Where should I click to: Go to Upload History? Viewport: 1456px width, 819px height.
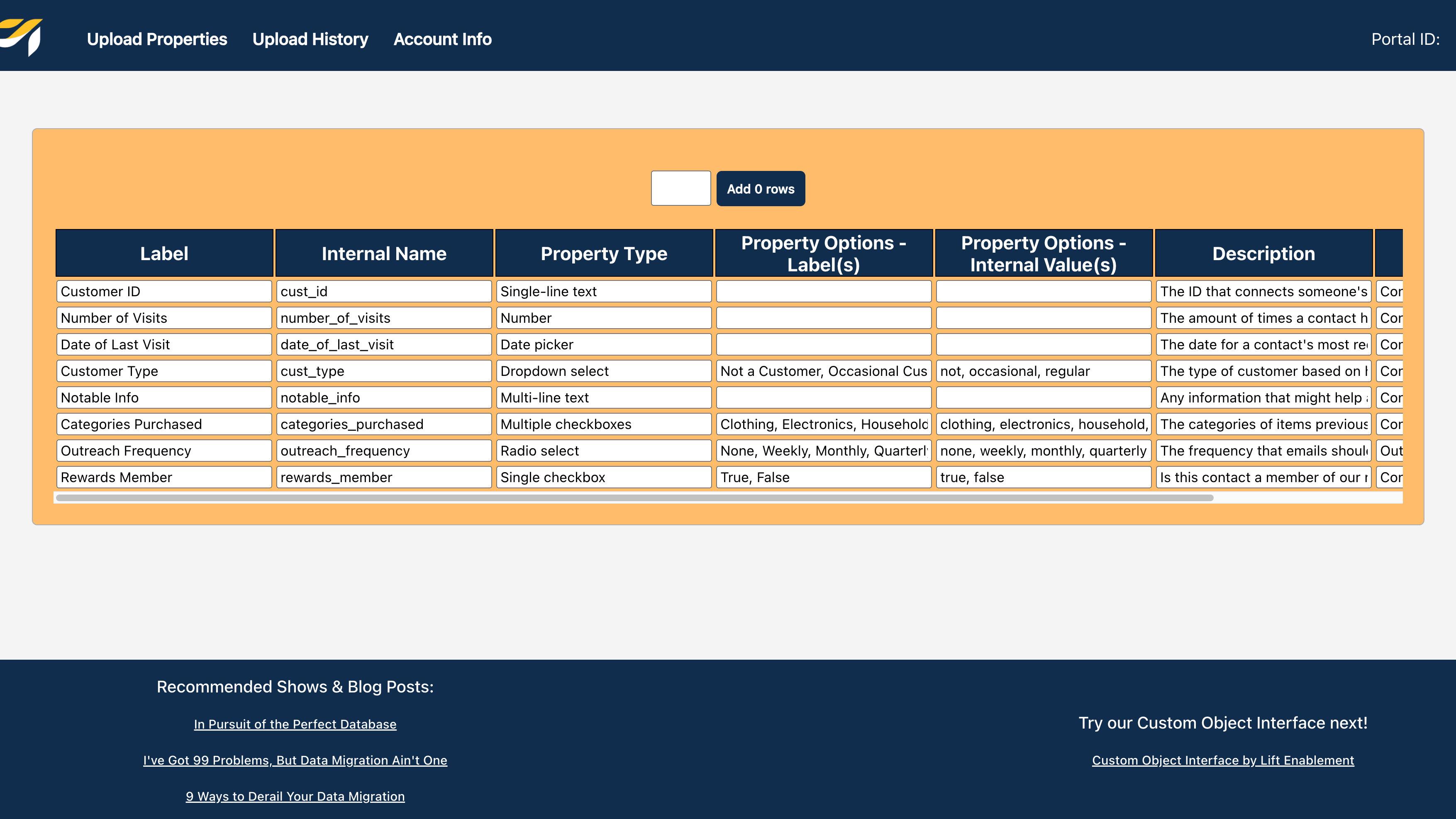click(x=310, y=39)
